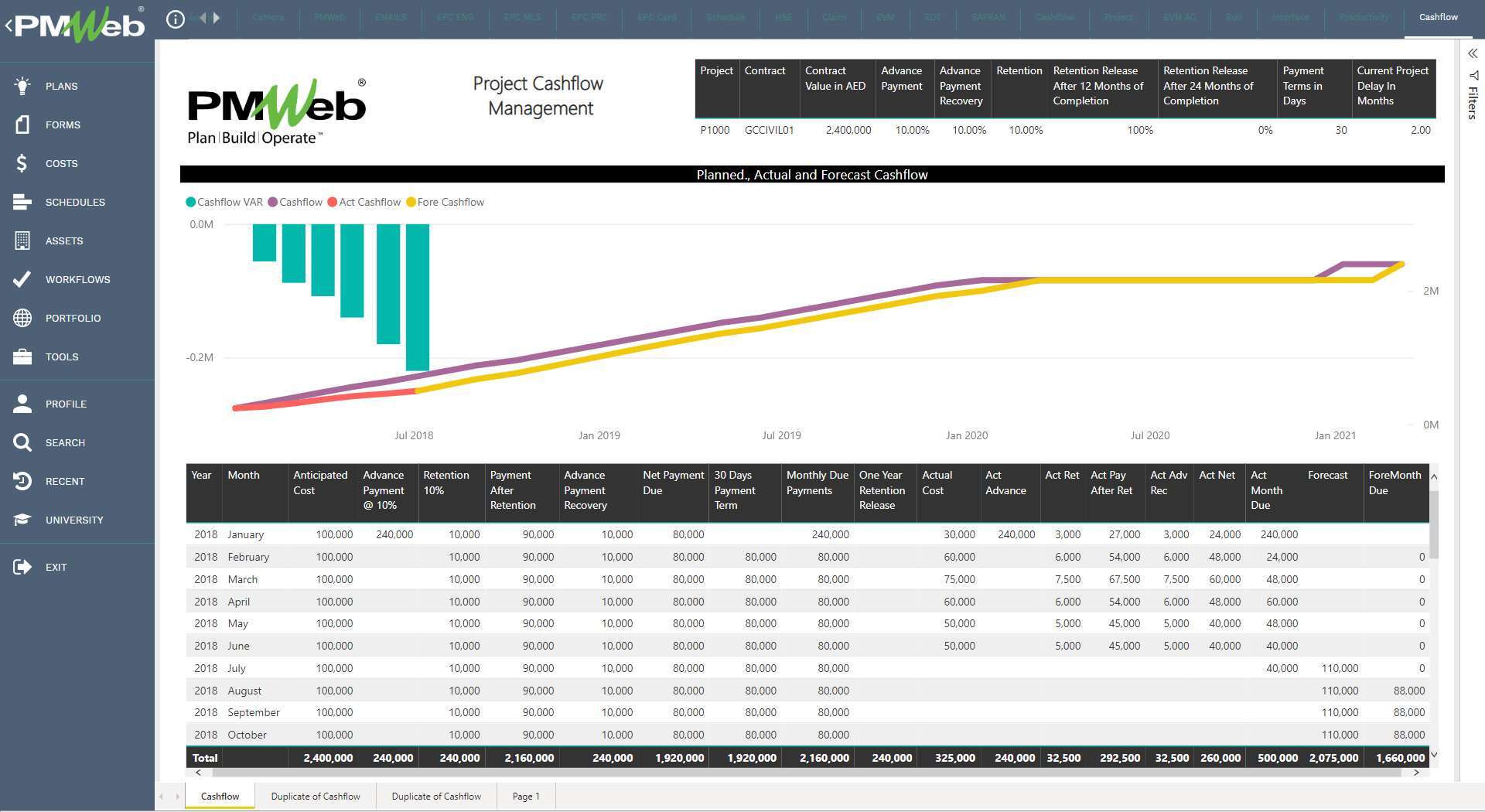The image size is (1485, 812).
Task: Select the Costs sidebar icon
Action: (22, 163)
